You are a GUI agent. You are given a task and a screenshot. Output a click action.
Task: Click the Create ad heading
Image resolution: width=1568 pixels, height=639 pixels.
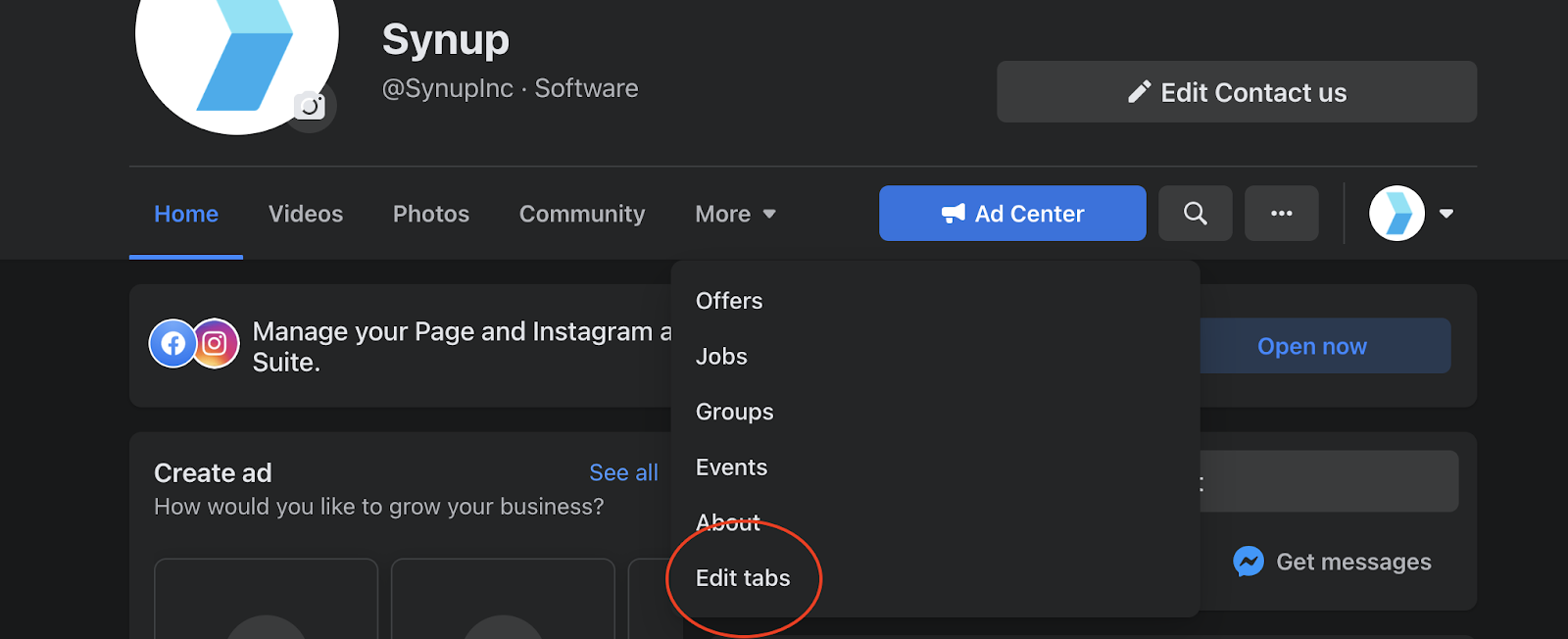(x=213, y=473)
